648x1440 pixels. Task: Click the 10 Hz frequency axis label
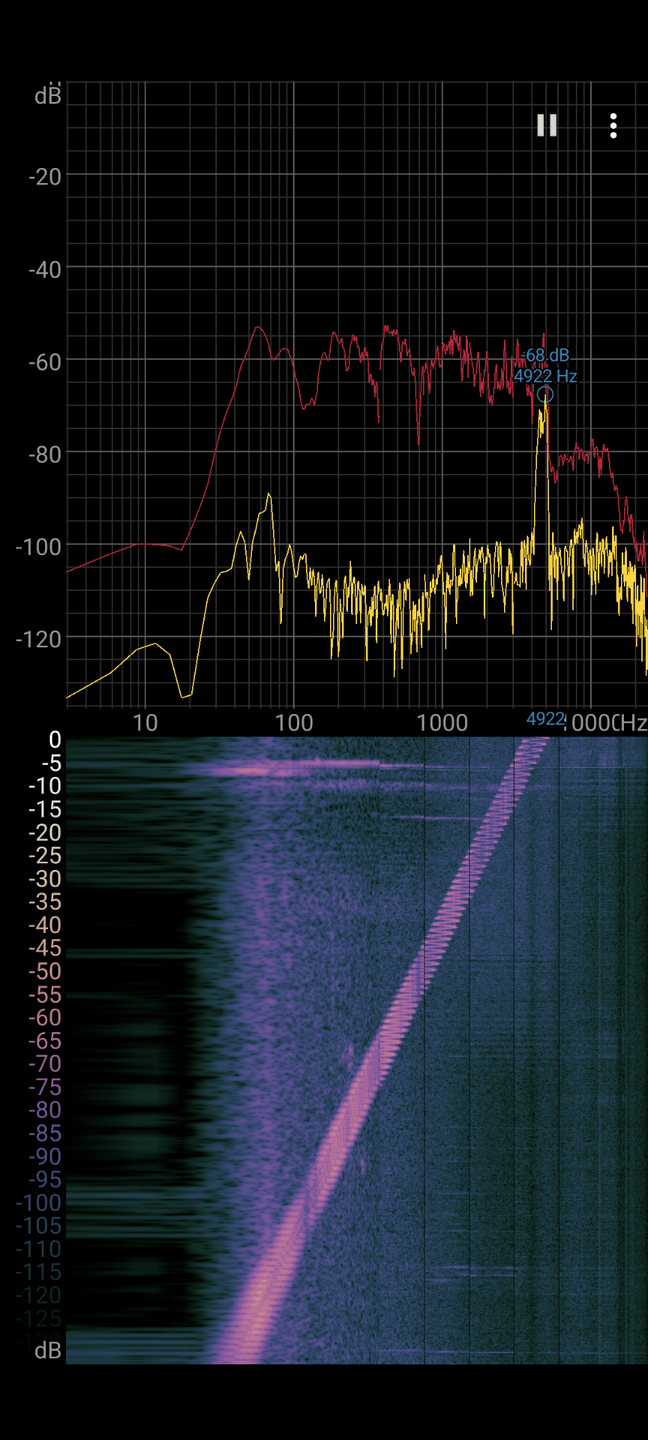tap(145, 723)
